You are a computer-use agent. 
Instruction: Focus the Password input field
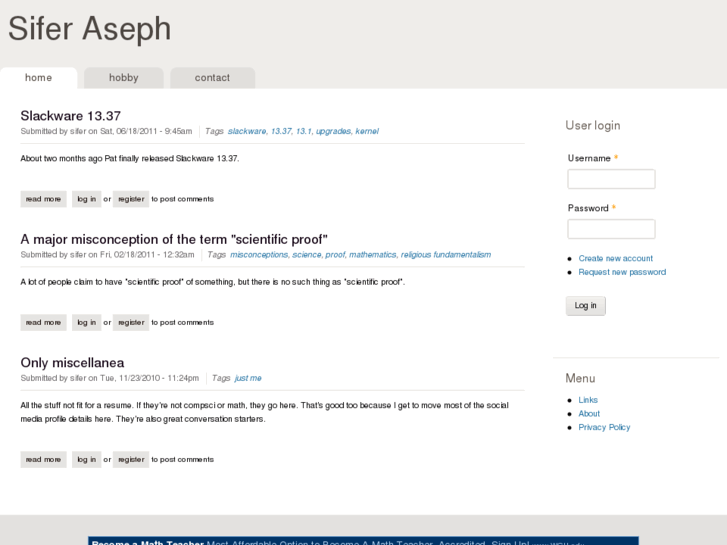tap(611, 229)
